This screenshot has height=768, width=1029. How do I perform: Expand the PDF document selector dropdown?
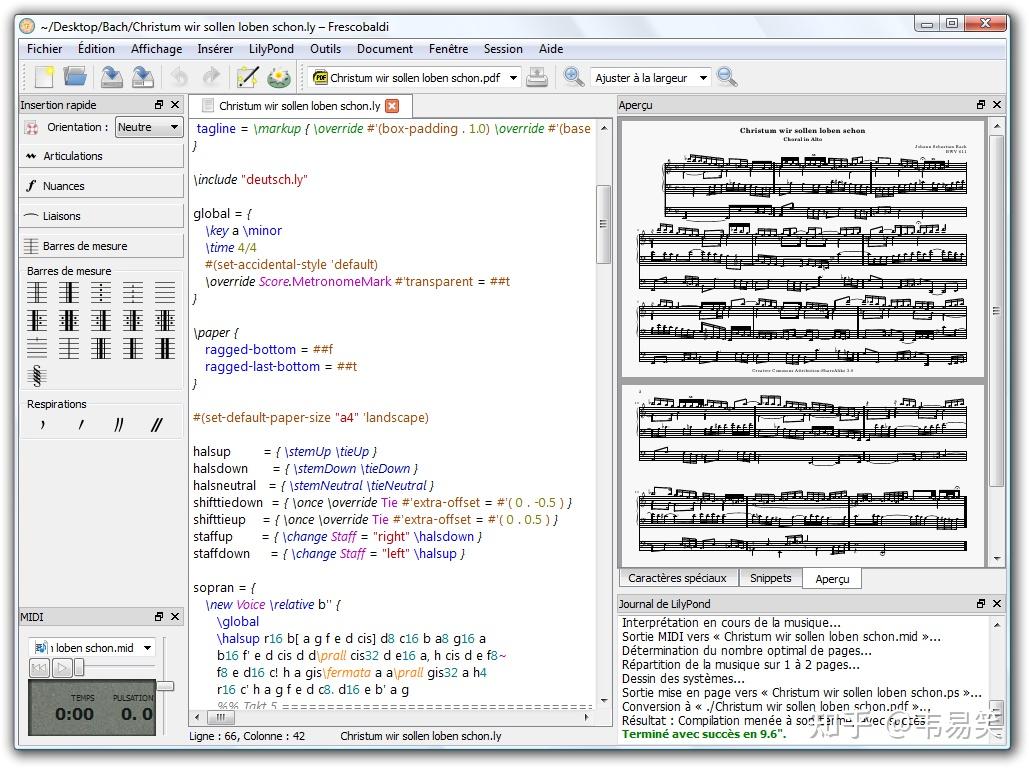coord(513,78)
